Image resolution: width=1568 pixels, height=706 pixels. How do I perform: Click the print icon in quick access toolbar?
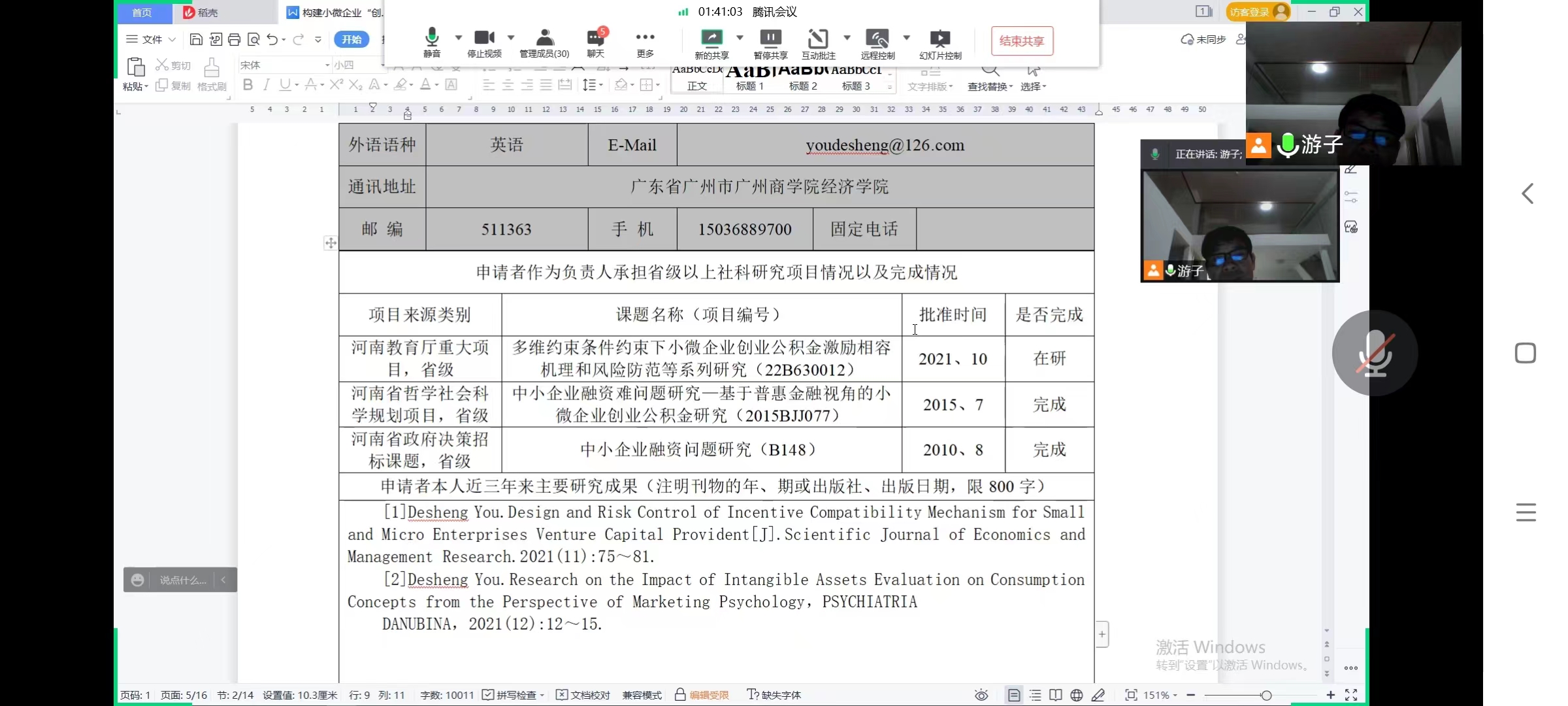[235, 39]
